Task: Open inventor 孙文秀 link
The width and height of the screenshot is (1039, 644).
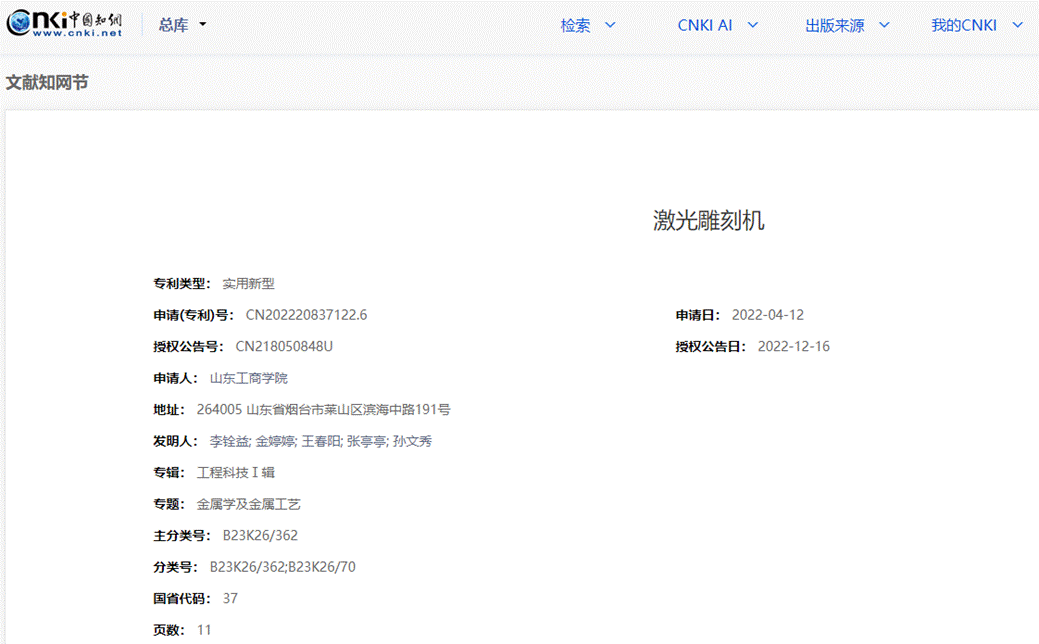Action: click(x=412, y=441)
